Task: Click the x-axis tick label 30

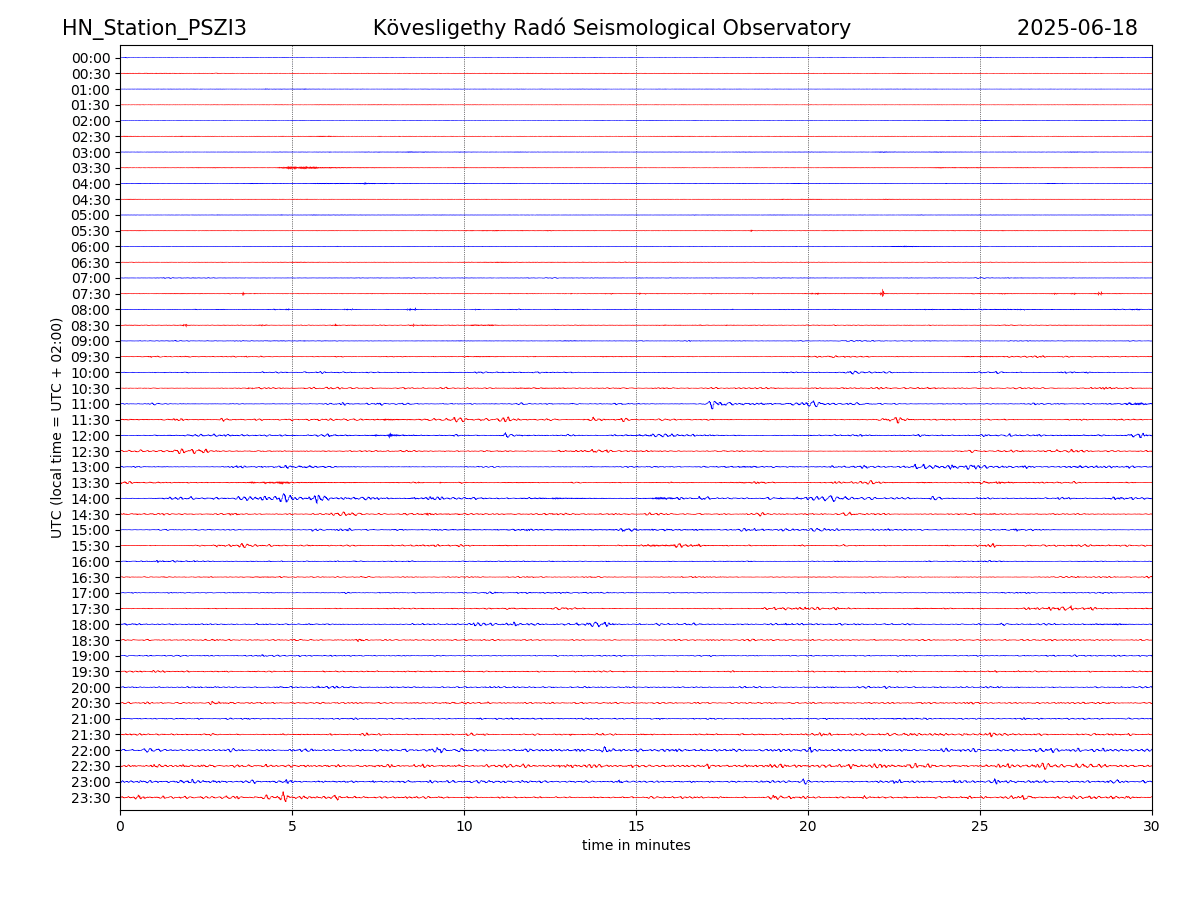Action: 1152,826
